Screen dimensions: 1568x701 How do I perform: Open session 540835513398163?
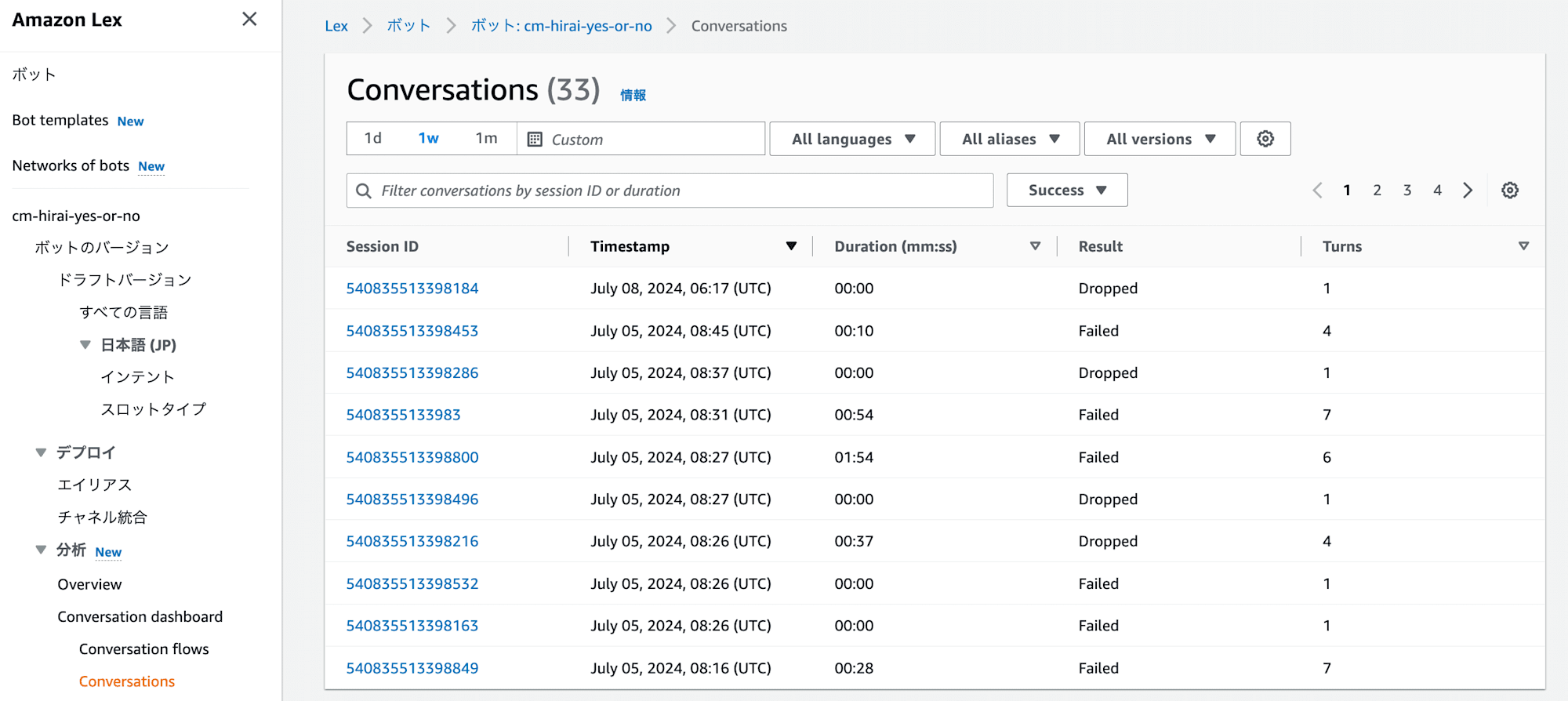(x=412, y=626)
